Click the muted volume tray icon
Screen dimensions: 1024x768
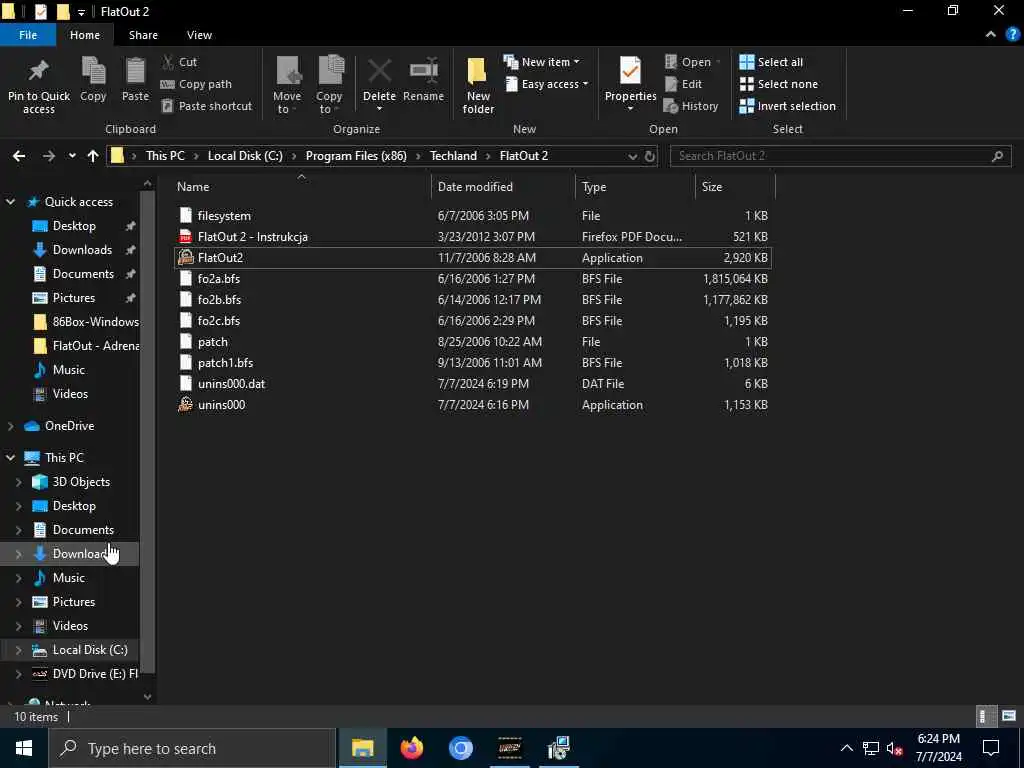[x=895, y=749]
